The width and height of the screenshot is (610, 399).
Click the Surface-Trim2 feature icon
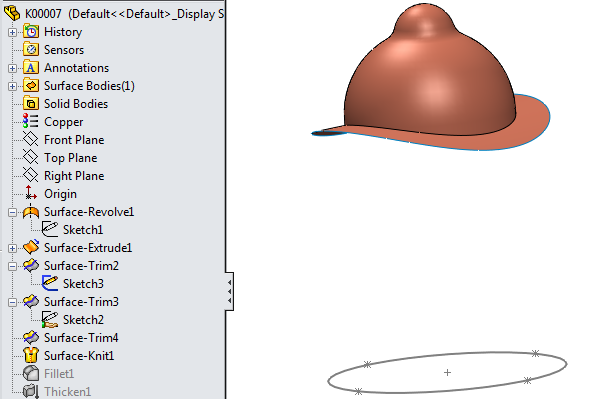tap(31, 266)
